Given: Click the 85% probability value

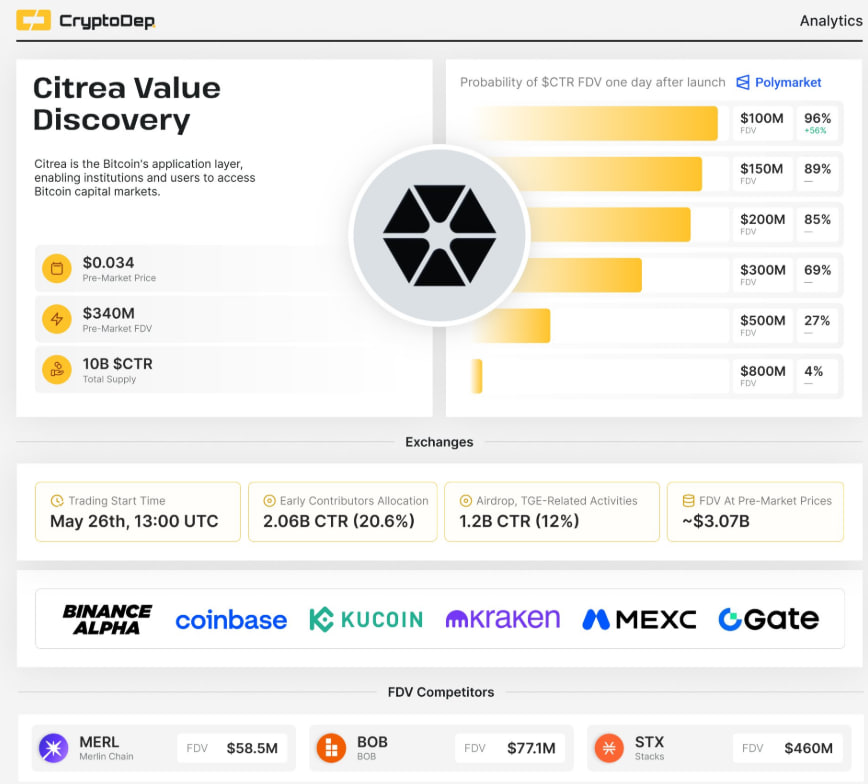Looking at the screenshot, I should point(818,219).
